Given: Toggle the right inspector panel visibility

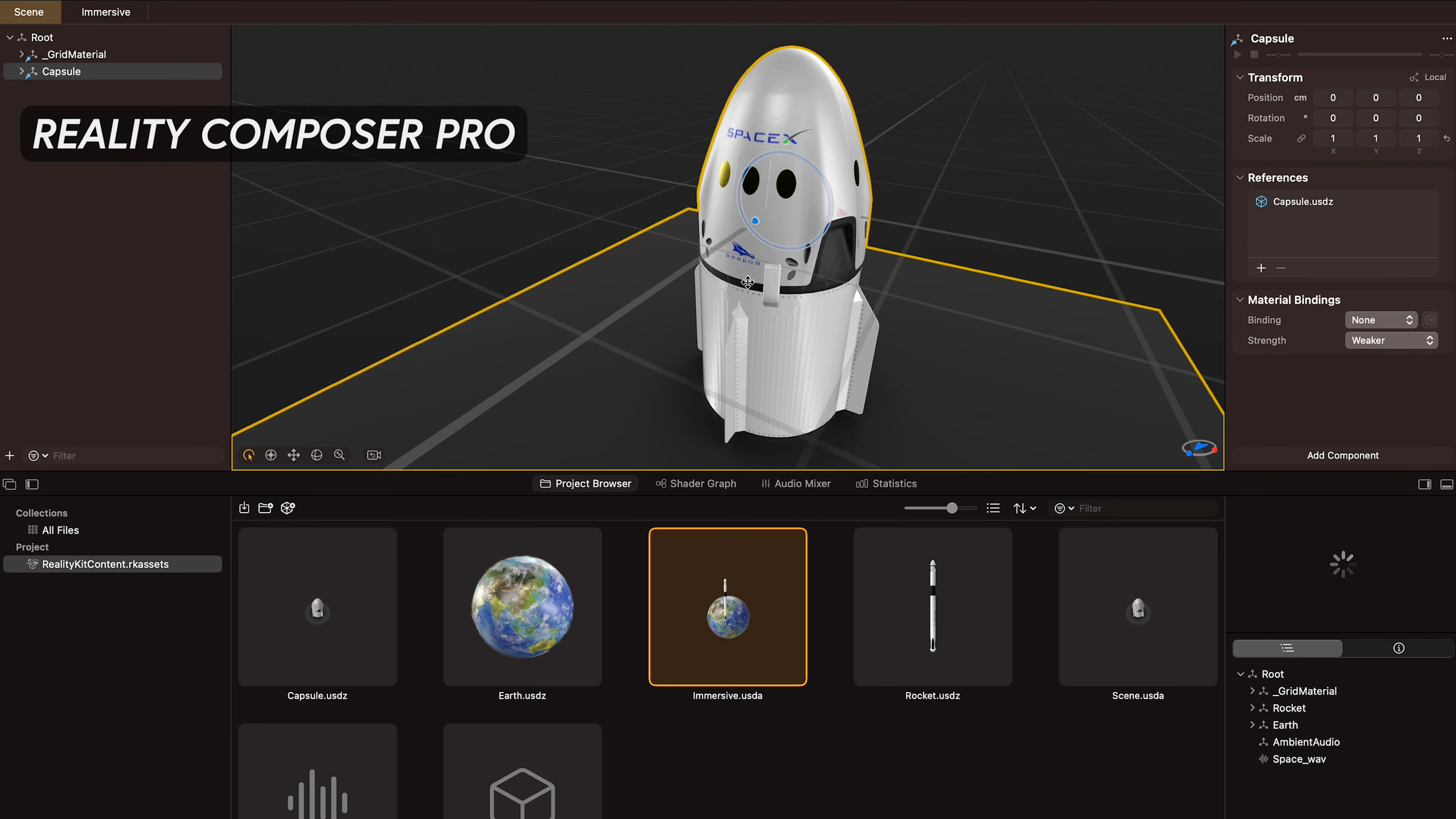Looking at the screenshot, I should click(x=1425, y=484).
